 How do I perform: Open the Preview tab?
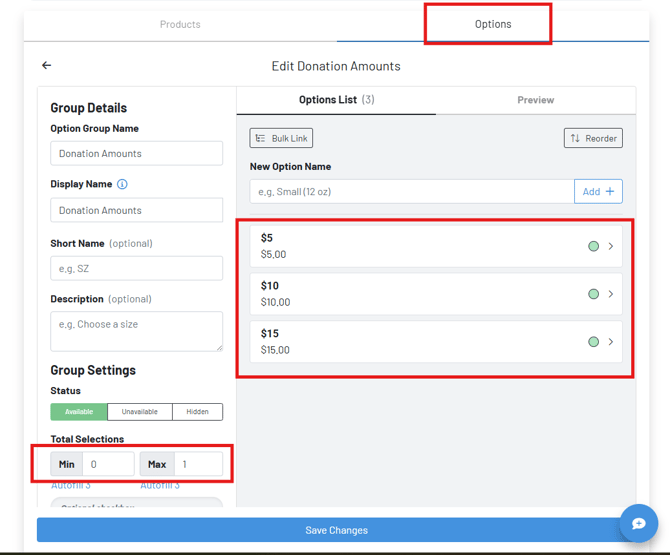(x=535, y=100)
